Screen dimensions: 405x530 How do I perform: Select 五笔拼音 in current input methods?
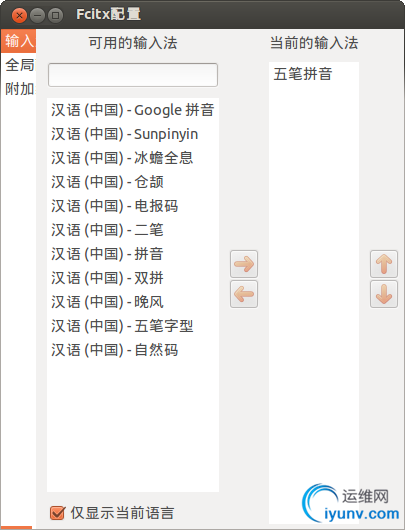coord(314,74)
